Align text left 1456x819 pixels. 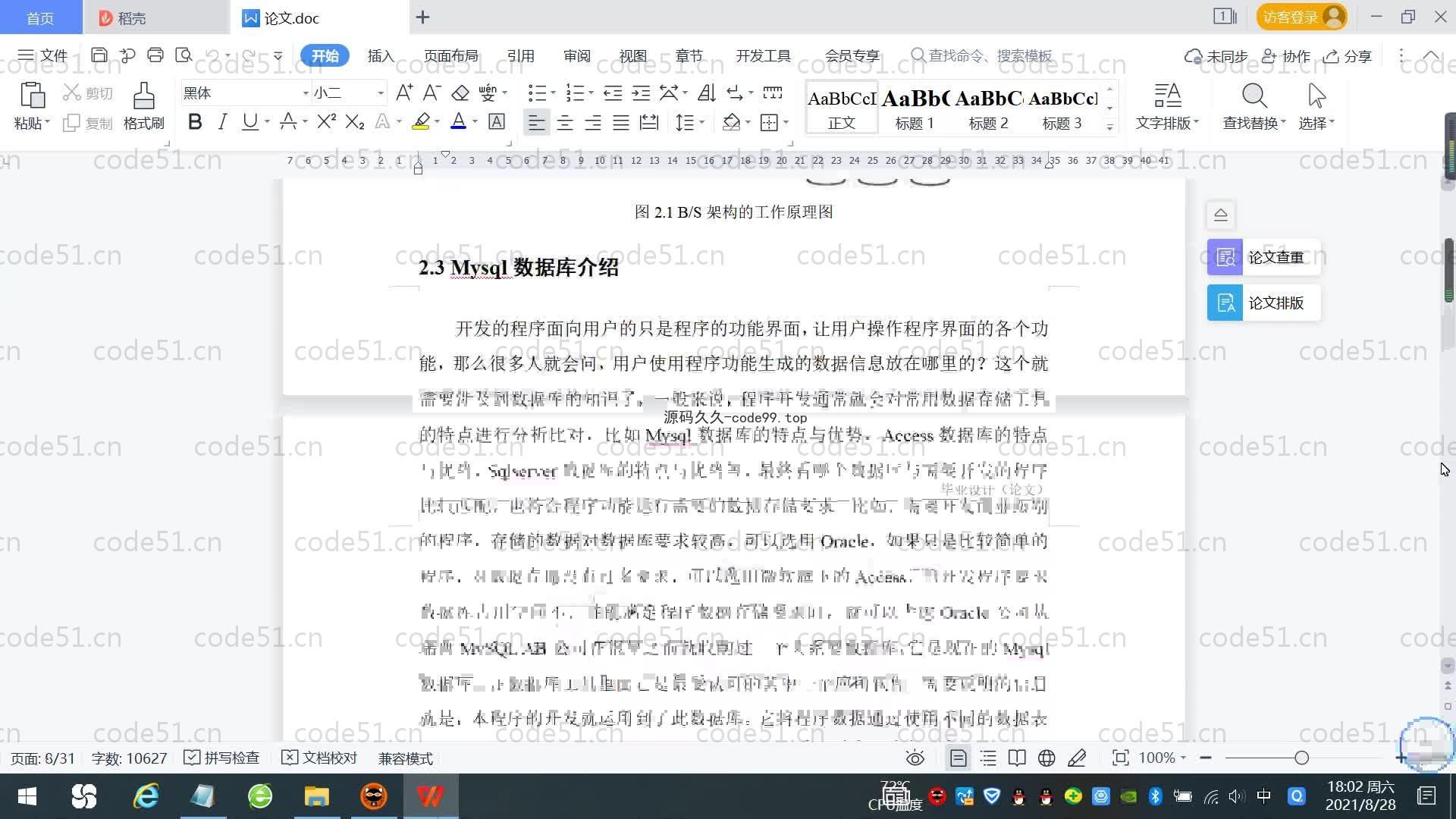[536, 122]
